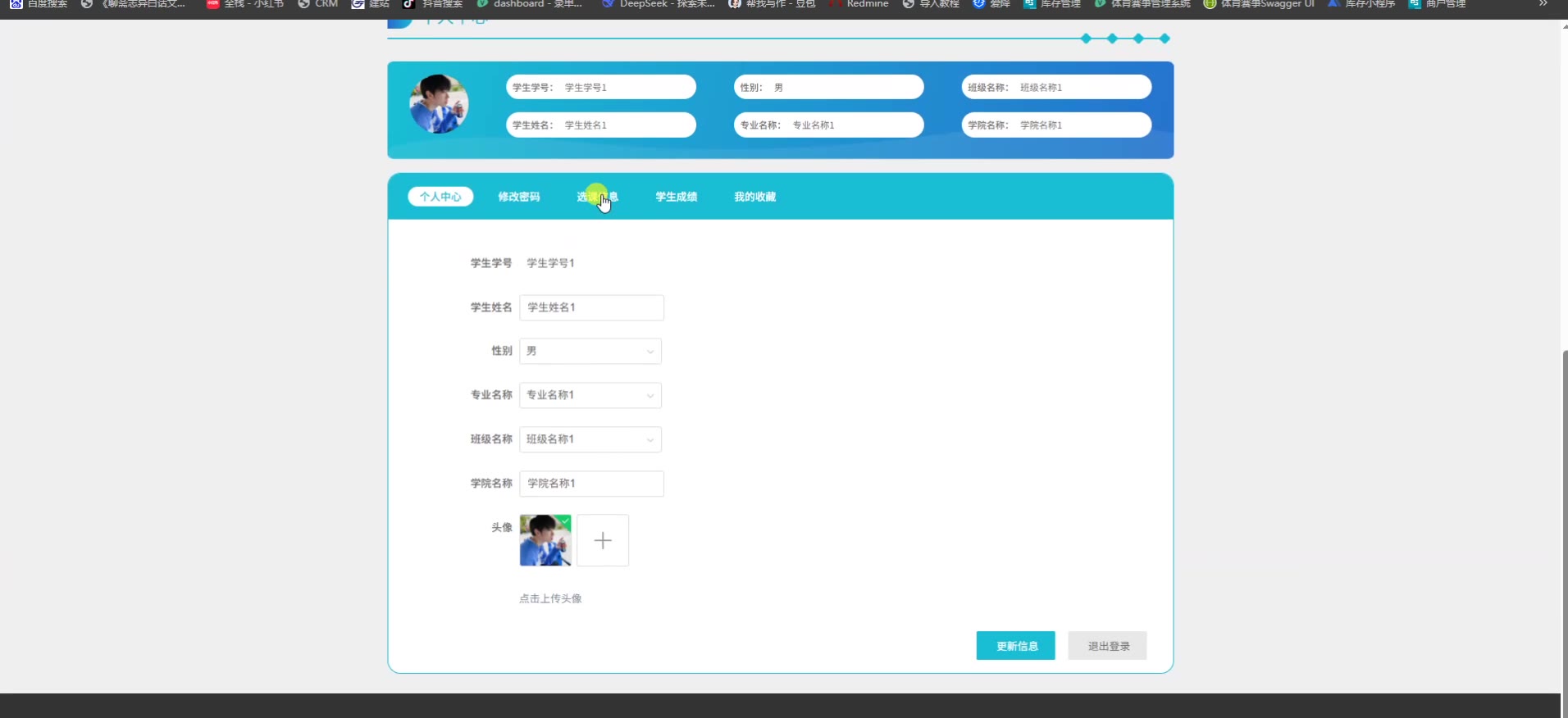Expand the 专业名称 dropdown

[590, 395]
